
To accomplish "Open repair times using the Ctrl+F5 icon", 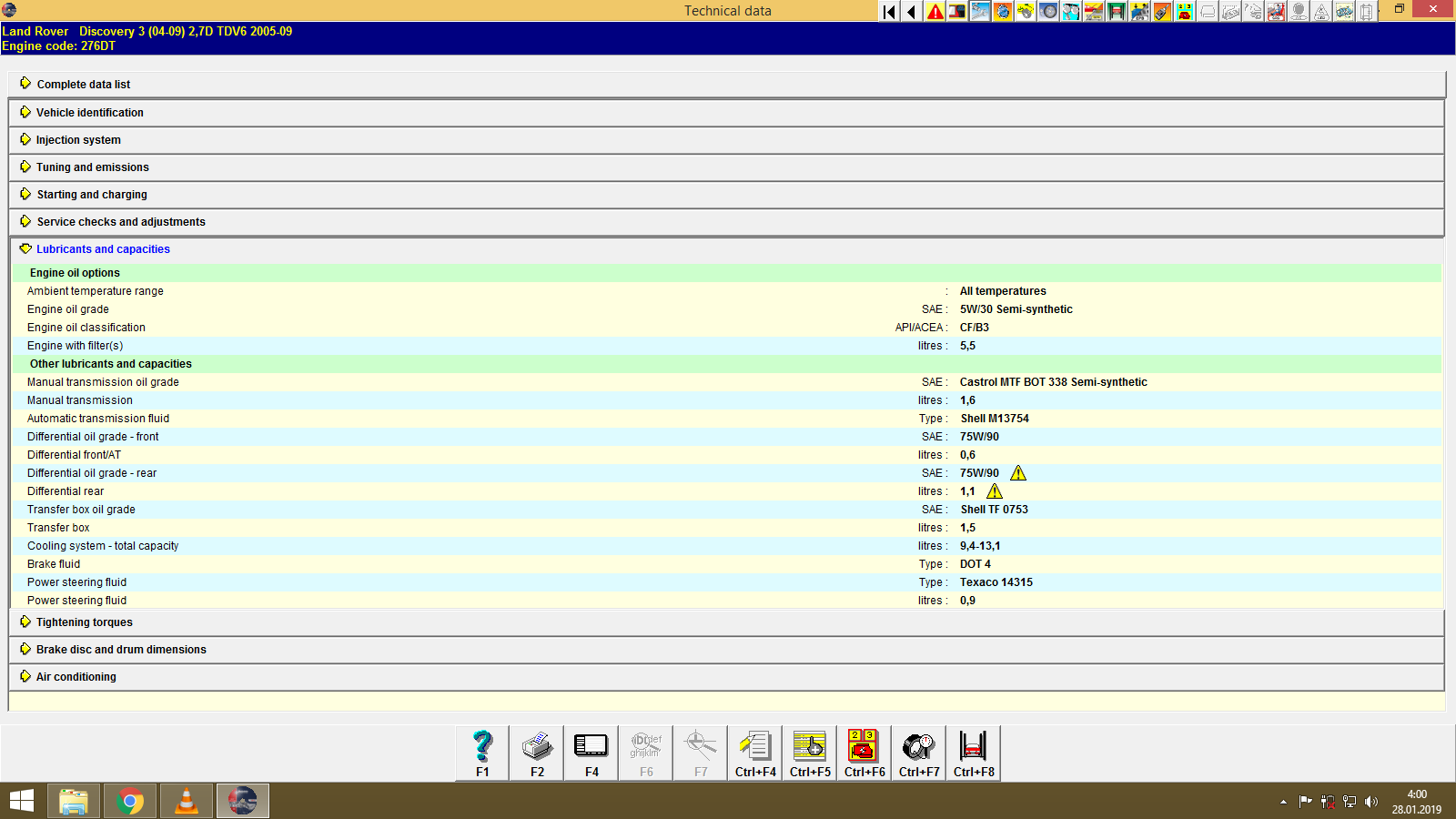I will click(809, 752).
